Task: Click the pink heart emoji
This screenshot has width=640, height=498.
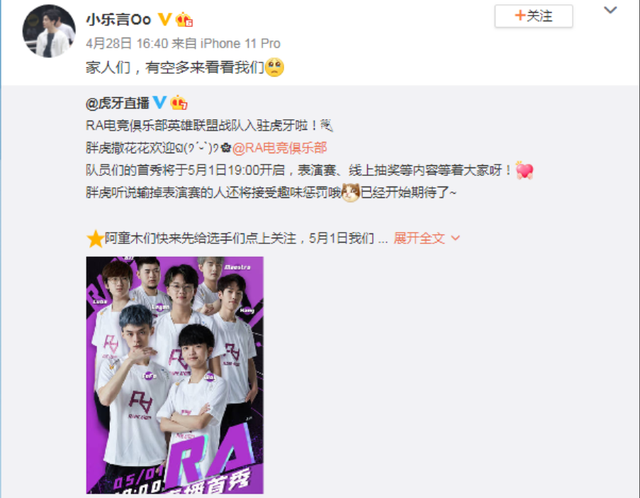Action: click(524, 170)
